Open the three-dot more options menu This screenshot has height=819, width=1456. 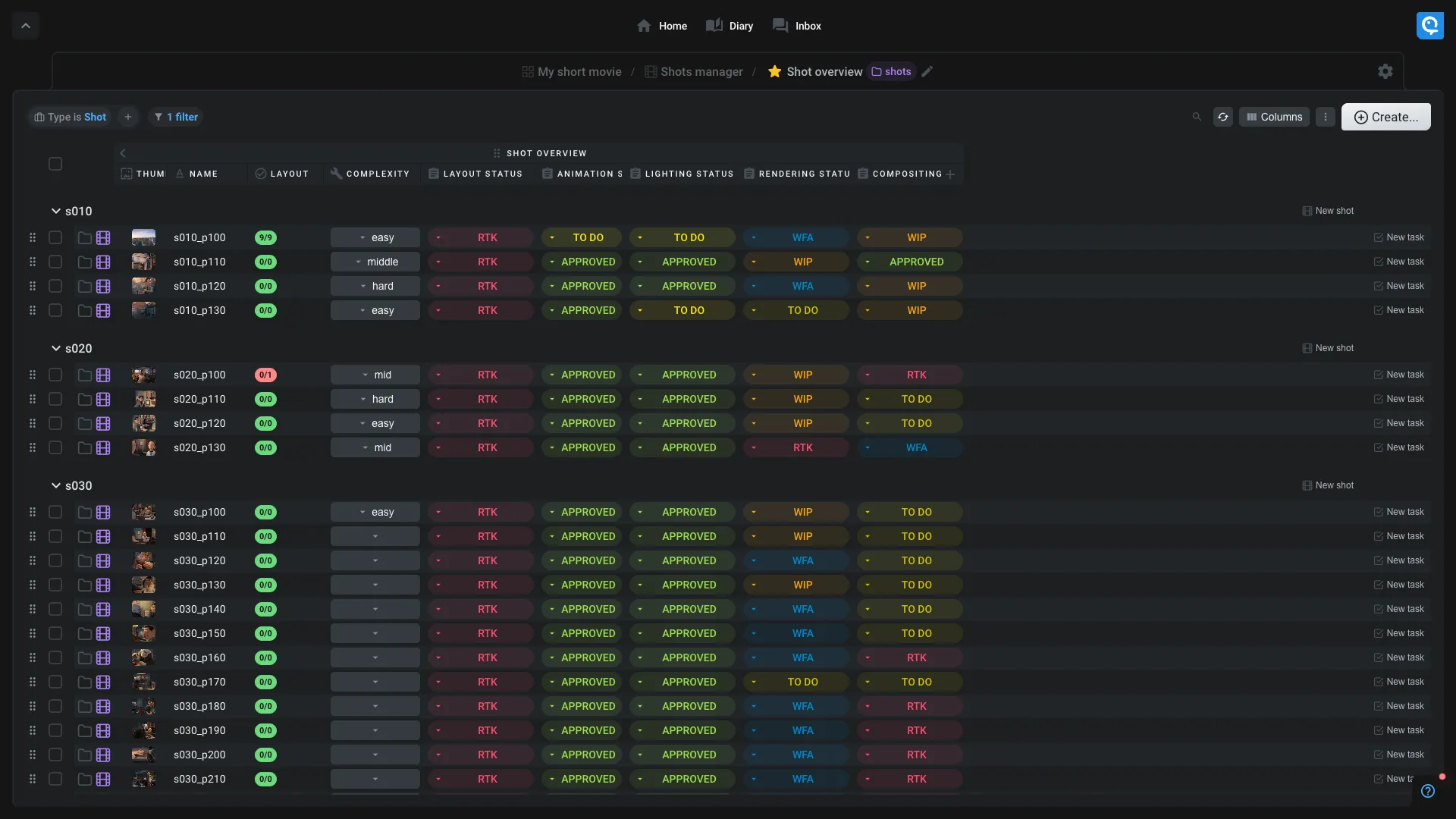(x=1325, y=117)
